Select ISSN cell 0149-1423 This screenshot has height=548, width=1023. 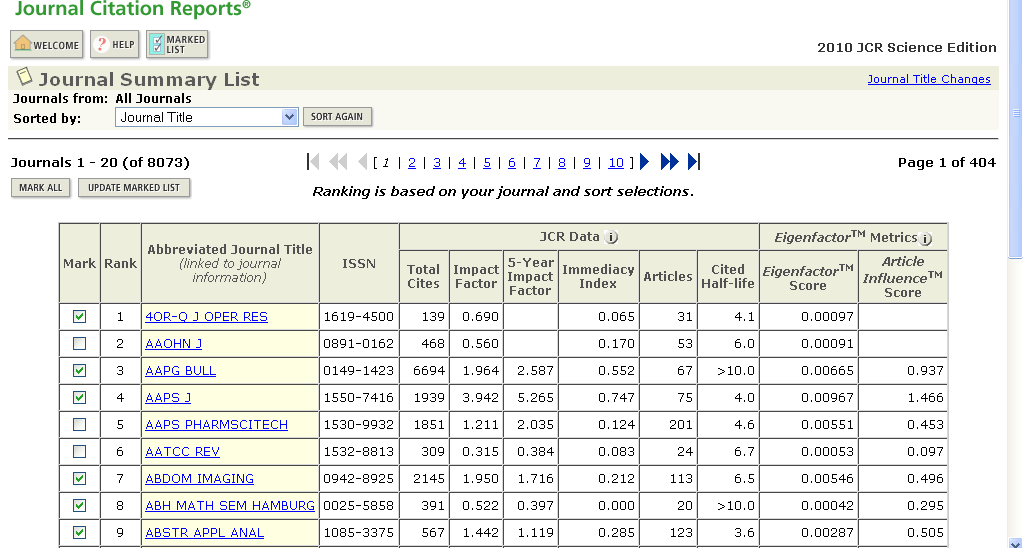click(x=359, y=371)
